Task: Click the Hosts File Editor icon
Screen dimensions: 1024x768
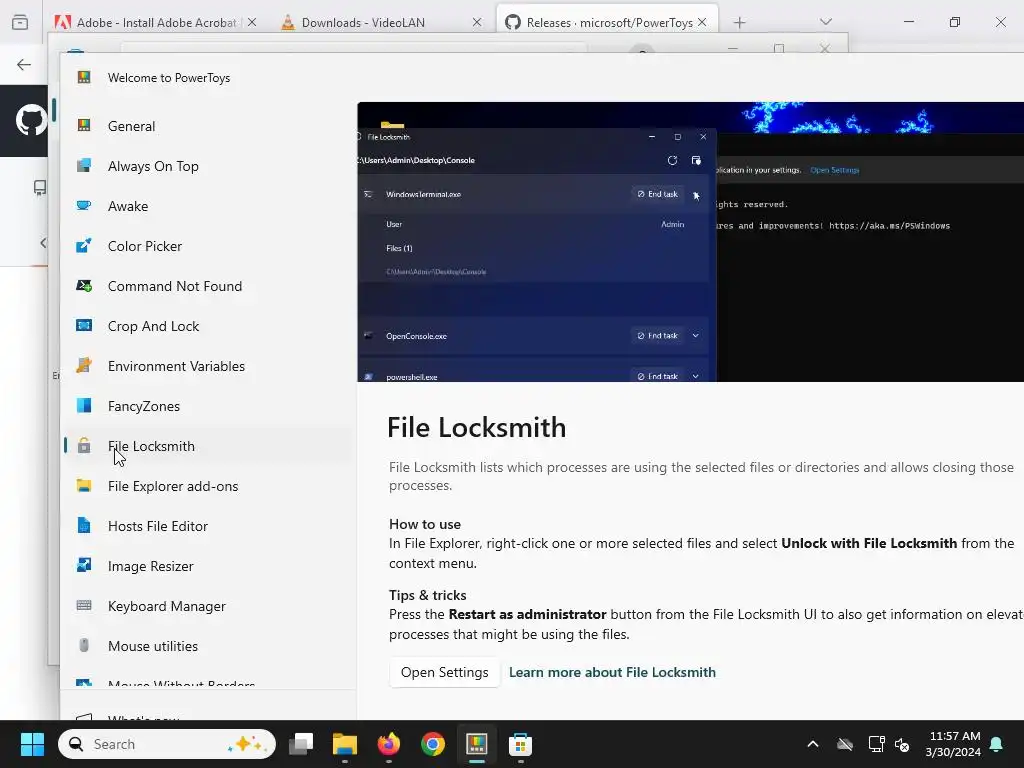Action: coord(84,525)
